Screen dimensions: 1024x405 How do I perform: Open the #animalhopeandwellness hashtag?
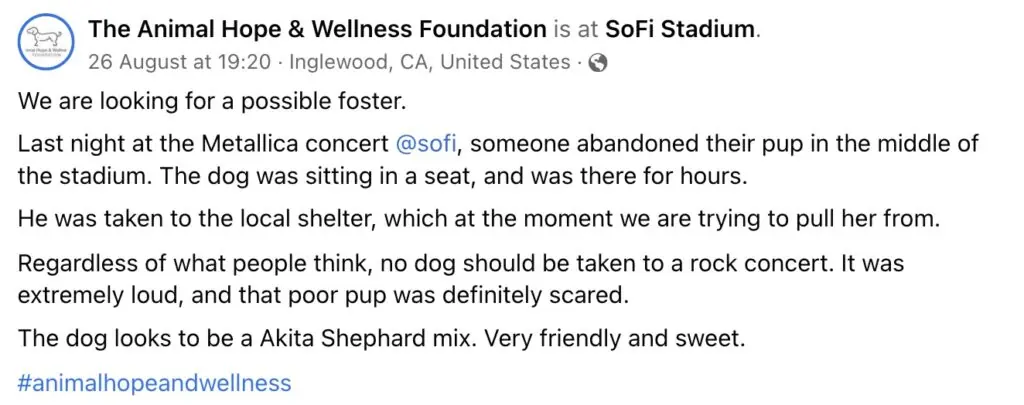coord(155,382)
